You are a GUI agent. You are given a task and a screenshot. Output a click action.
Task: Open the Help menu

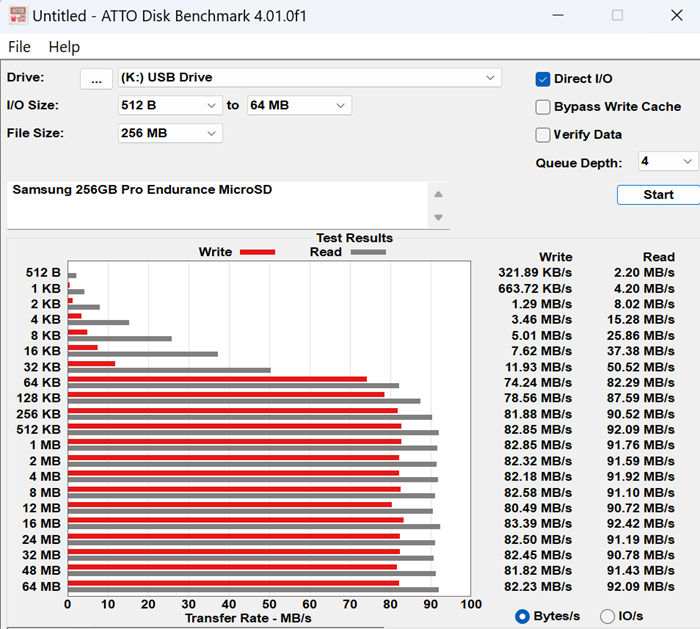[64, 47]
